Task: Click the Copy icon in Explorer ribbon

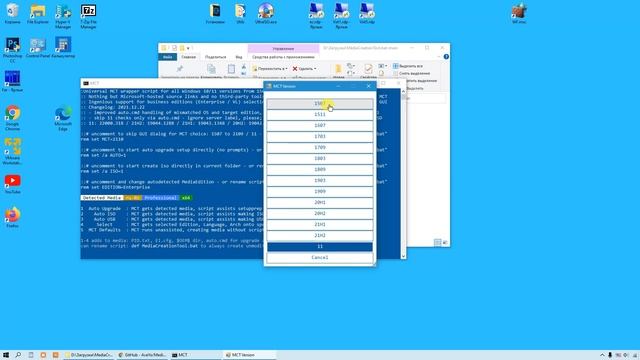Action: pyautogui.click(x=211, y=69)
